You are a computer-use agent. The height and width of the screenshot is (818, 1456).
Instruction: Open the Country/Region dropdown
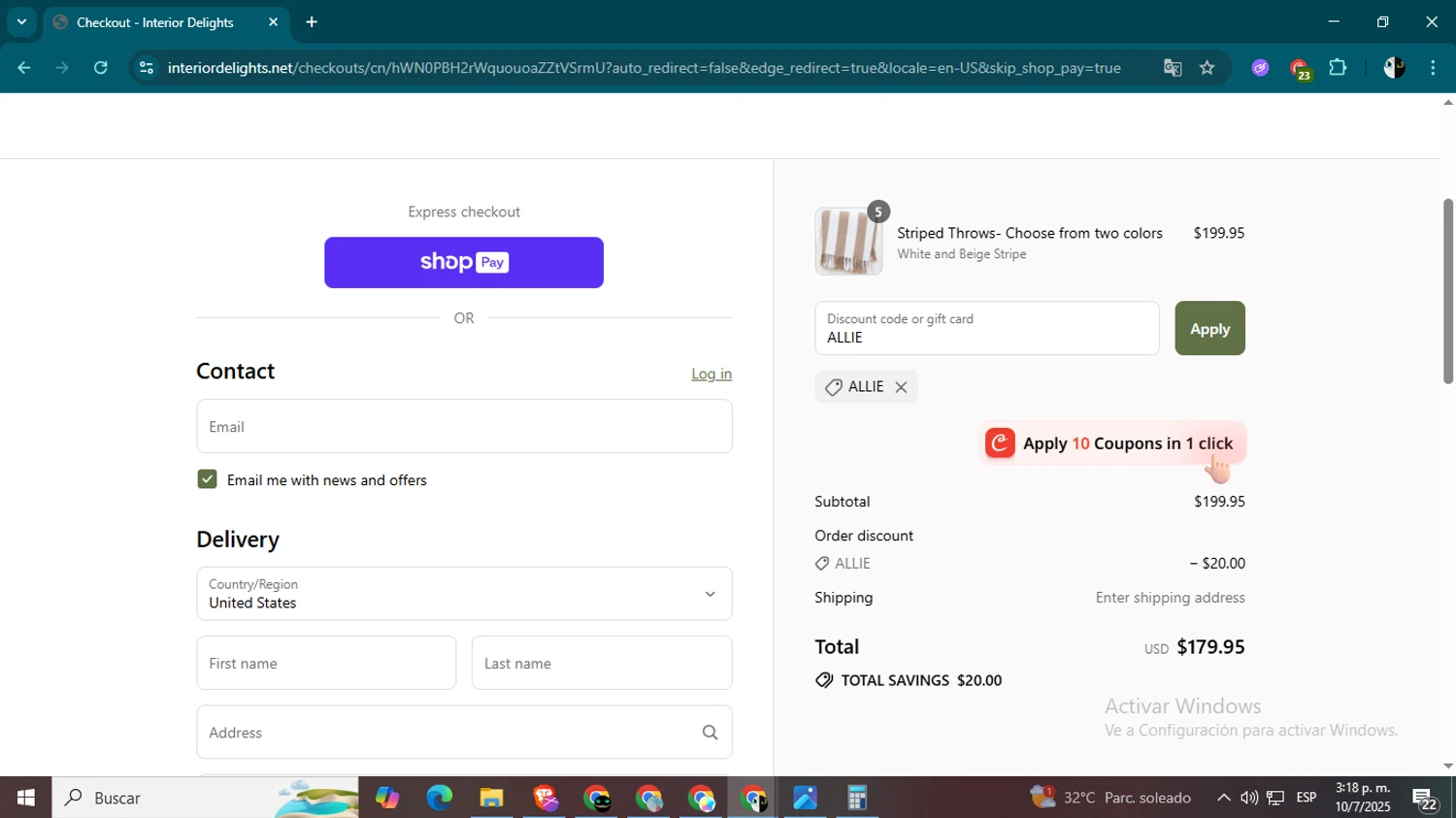pyautogui.click(x=464, y=594)
